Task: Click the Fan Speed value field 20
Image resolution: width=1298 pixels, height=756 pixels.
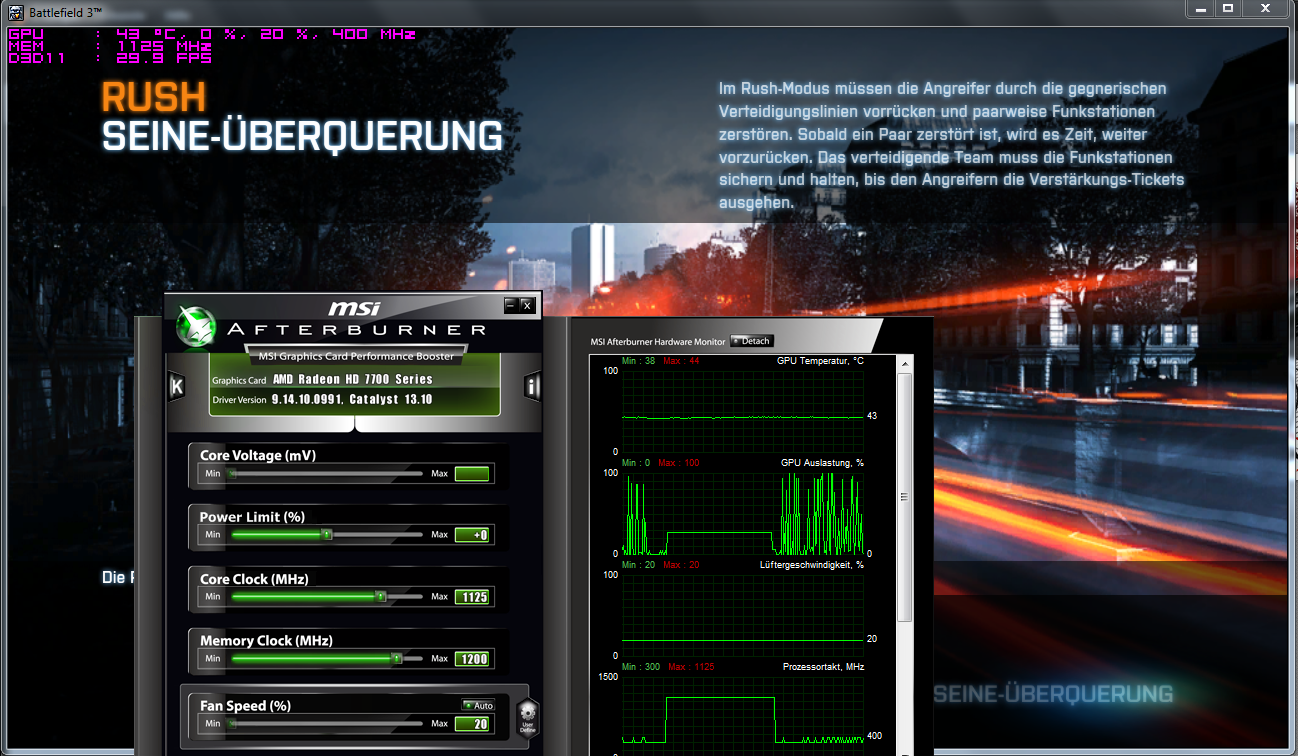Action: pyautogui.click(x=472, y=723)
